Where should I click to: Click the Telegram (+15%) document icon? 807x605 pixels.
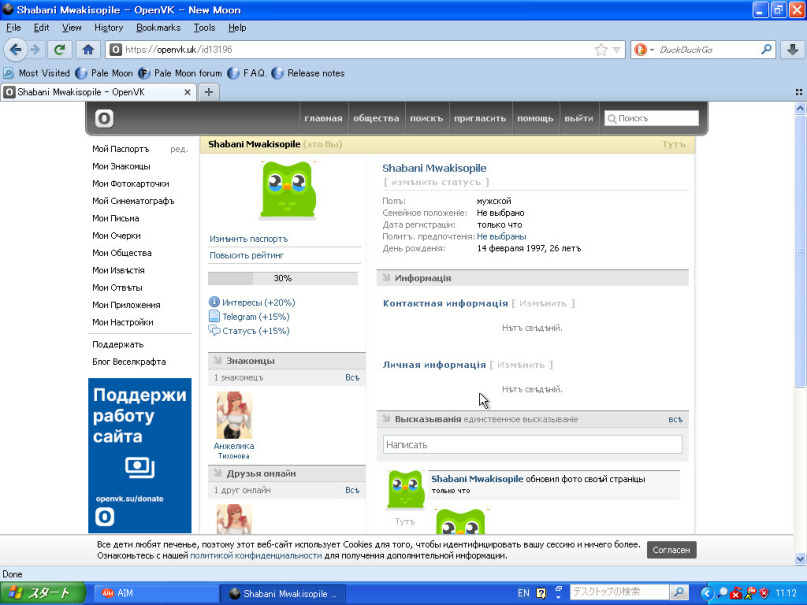pos(214,316)
